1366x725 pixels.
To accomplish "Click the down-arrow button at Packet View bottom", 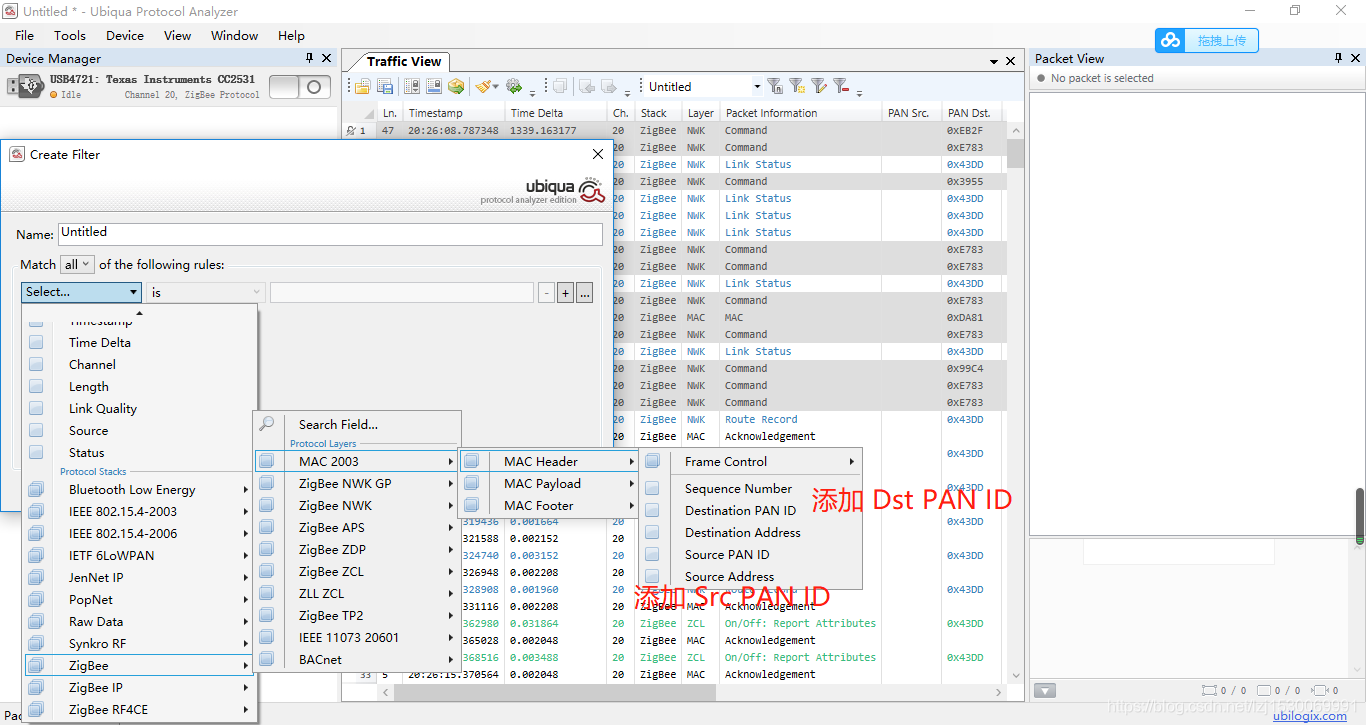I will (1045, 690).
